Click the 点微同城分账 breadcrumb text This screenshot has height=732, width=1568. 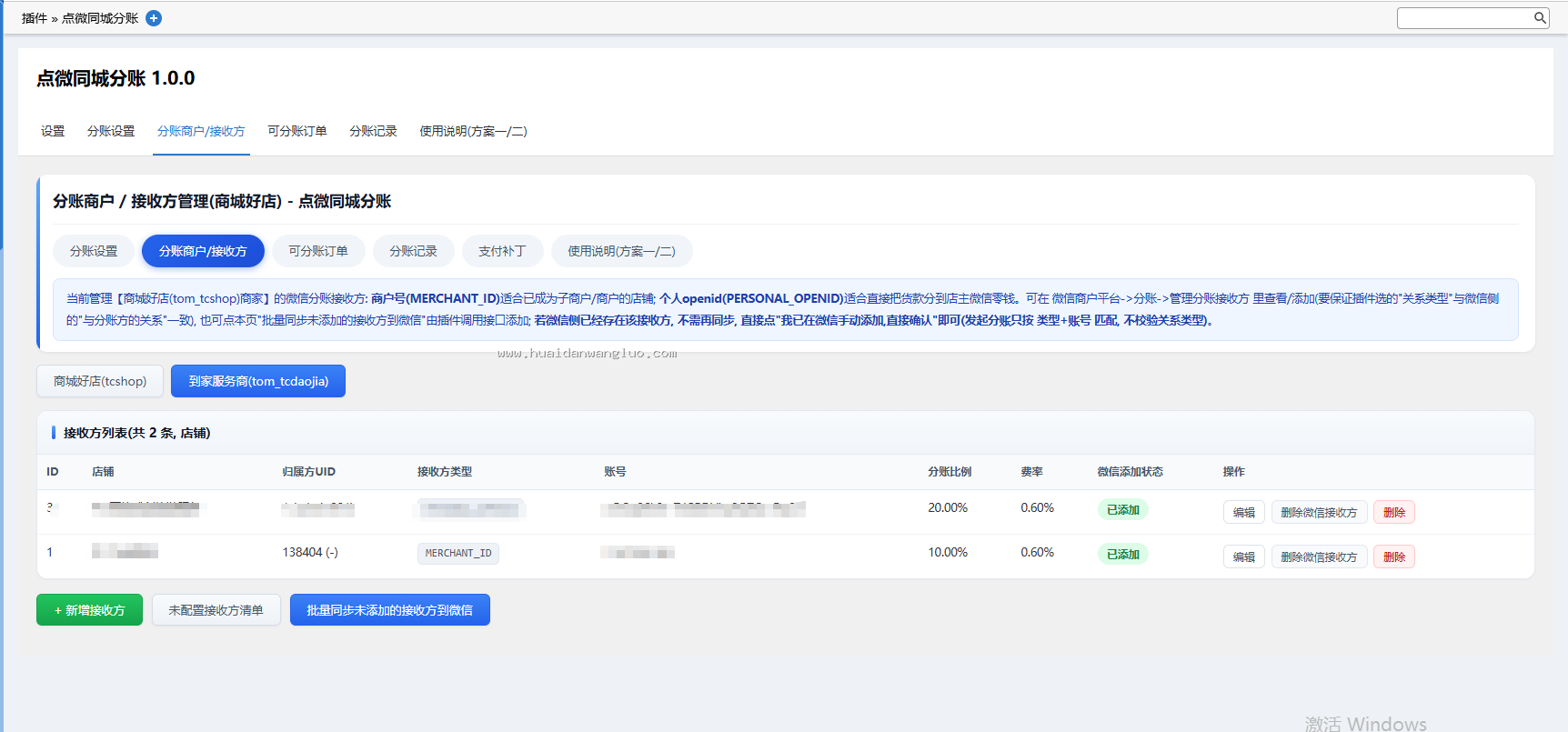click(x=100, y=18)
